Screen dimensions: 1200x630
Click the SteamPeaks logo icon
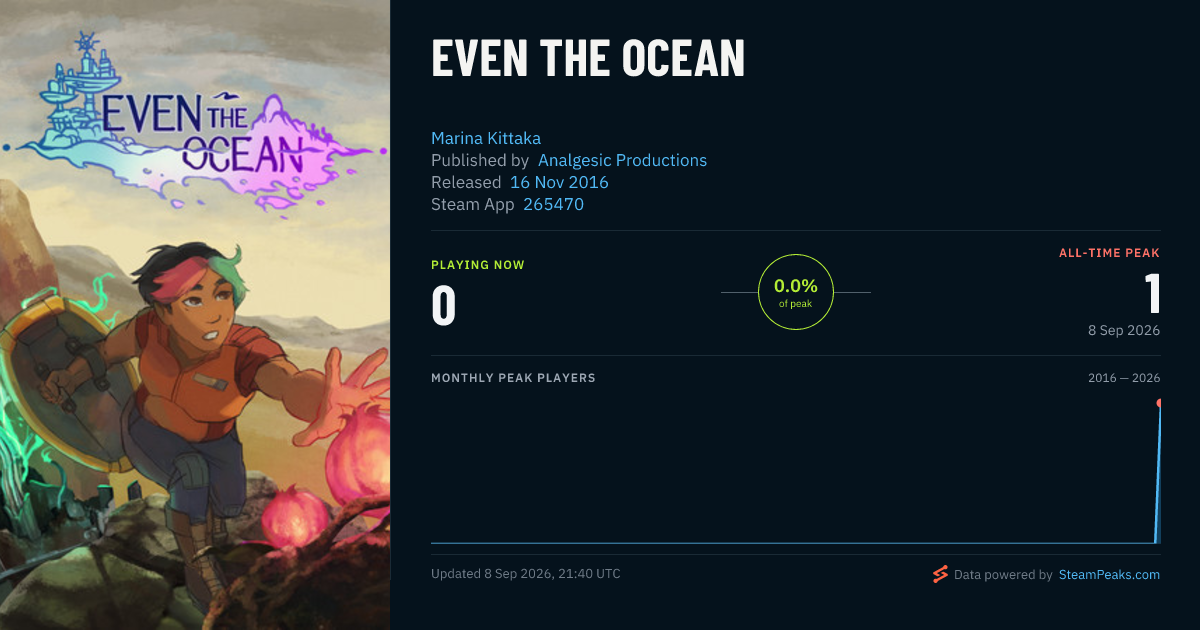pyautogui.click(x=940, y=575)
